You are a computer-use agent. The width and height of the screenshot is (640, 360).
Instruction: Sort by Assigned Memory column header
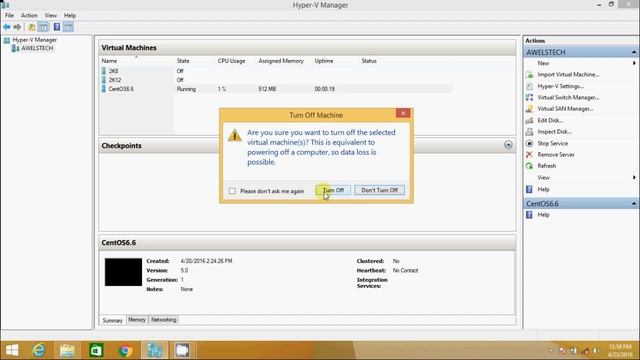click(x=281, y=61)
